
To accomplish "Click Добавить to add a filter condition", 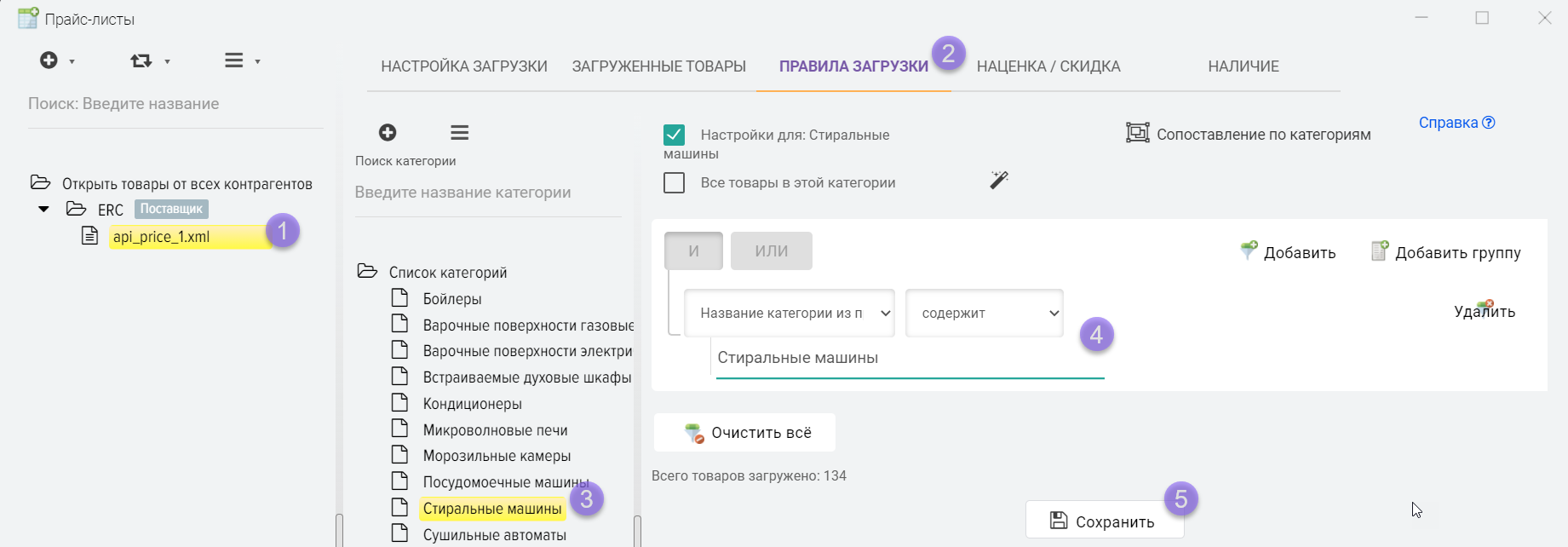I will 1288,252.
